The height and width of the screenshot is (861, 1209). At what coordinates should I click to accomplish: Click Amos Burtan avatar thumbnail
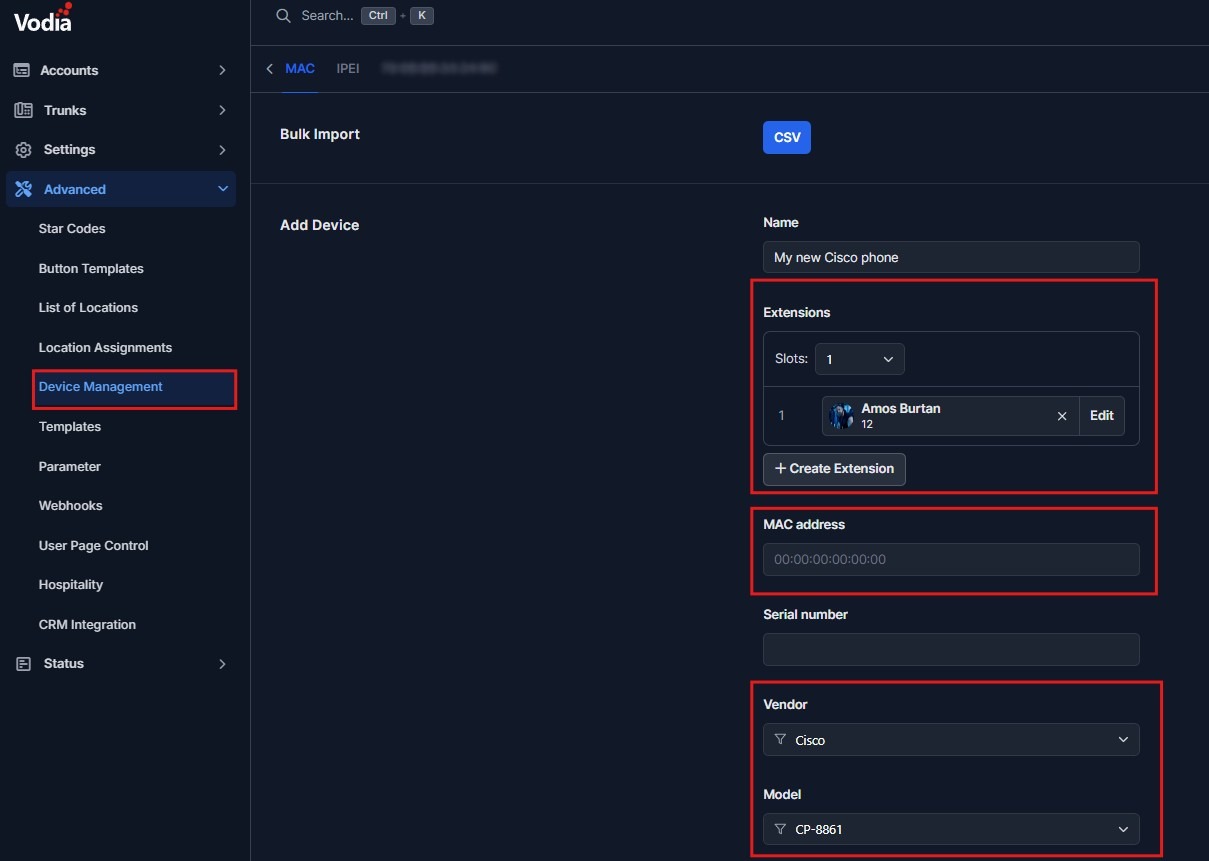point(842,416)
